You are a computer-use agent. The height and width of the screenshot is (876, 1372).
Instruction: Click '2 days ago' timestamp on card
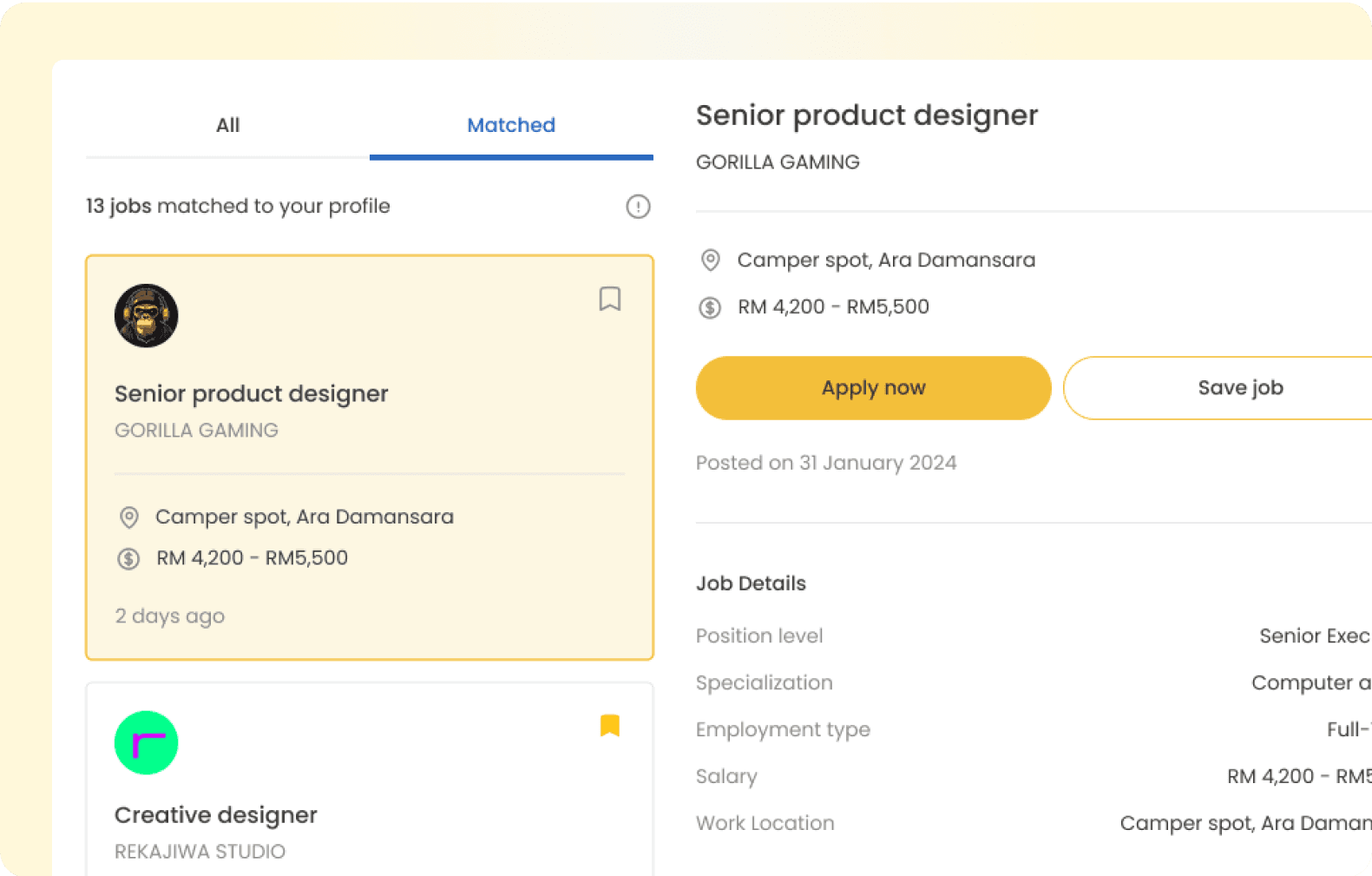[x=170, y=616]
